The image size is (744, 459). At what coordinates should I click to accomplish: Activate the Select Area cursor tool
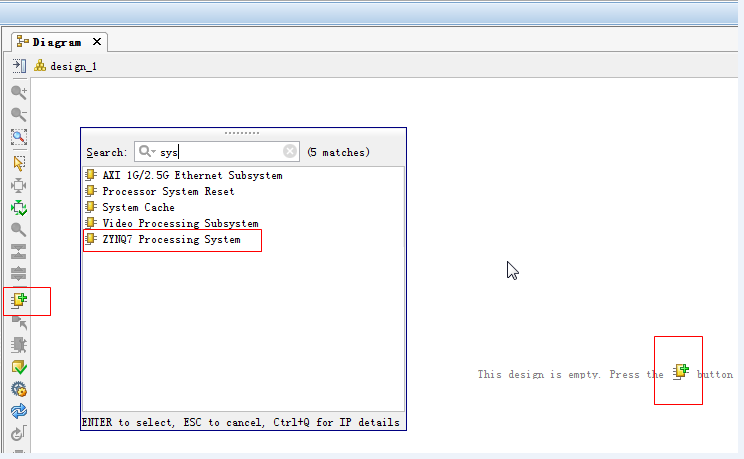coord(18,162)
